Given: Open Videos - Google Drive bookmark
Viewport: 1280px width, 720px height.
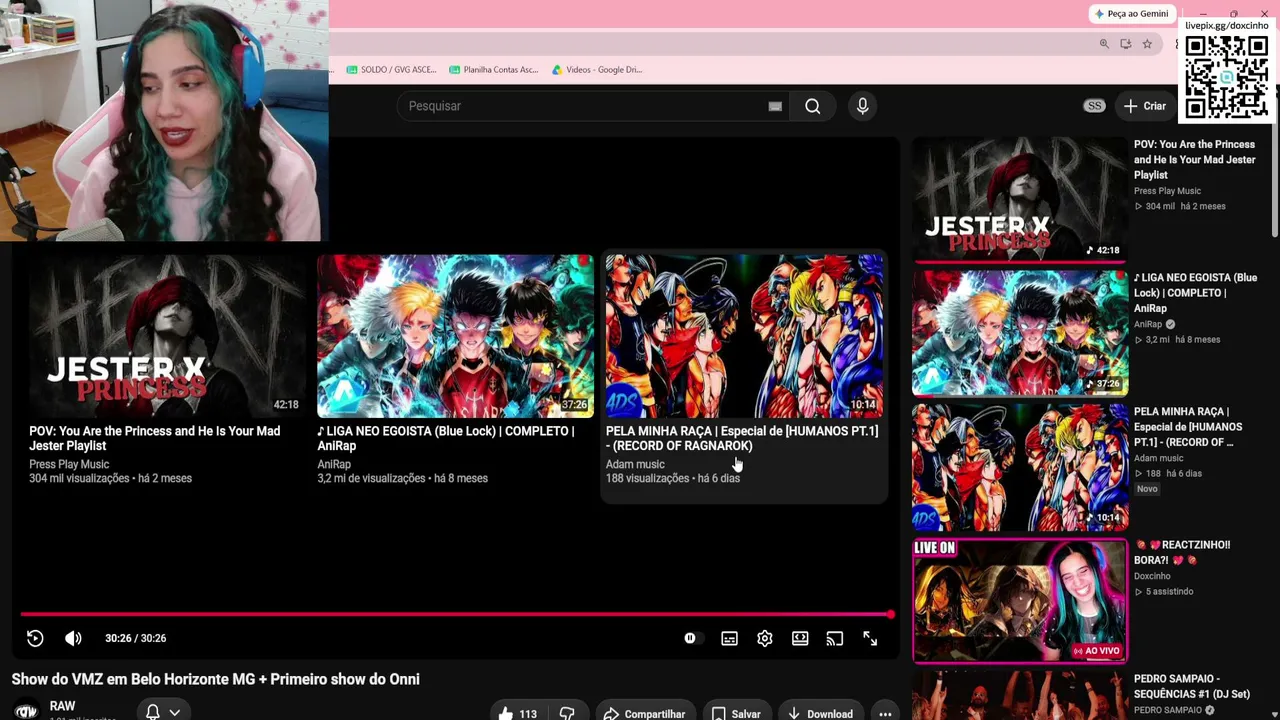Looking at the screenshot, I should pyautogui.click(x=597, y=70).
